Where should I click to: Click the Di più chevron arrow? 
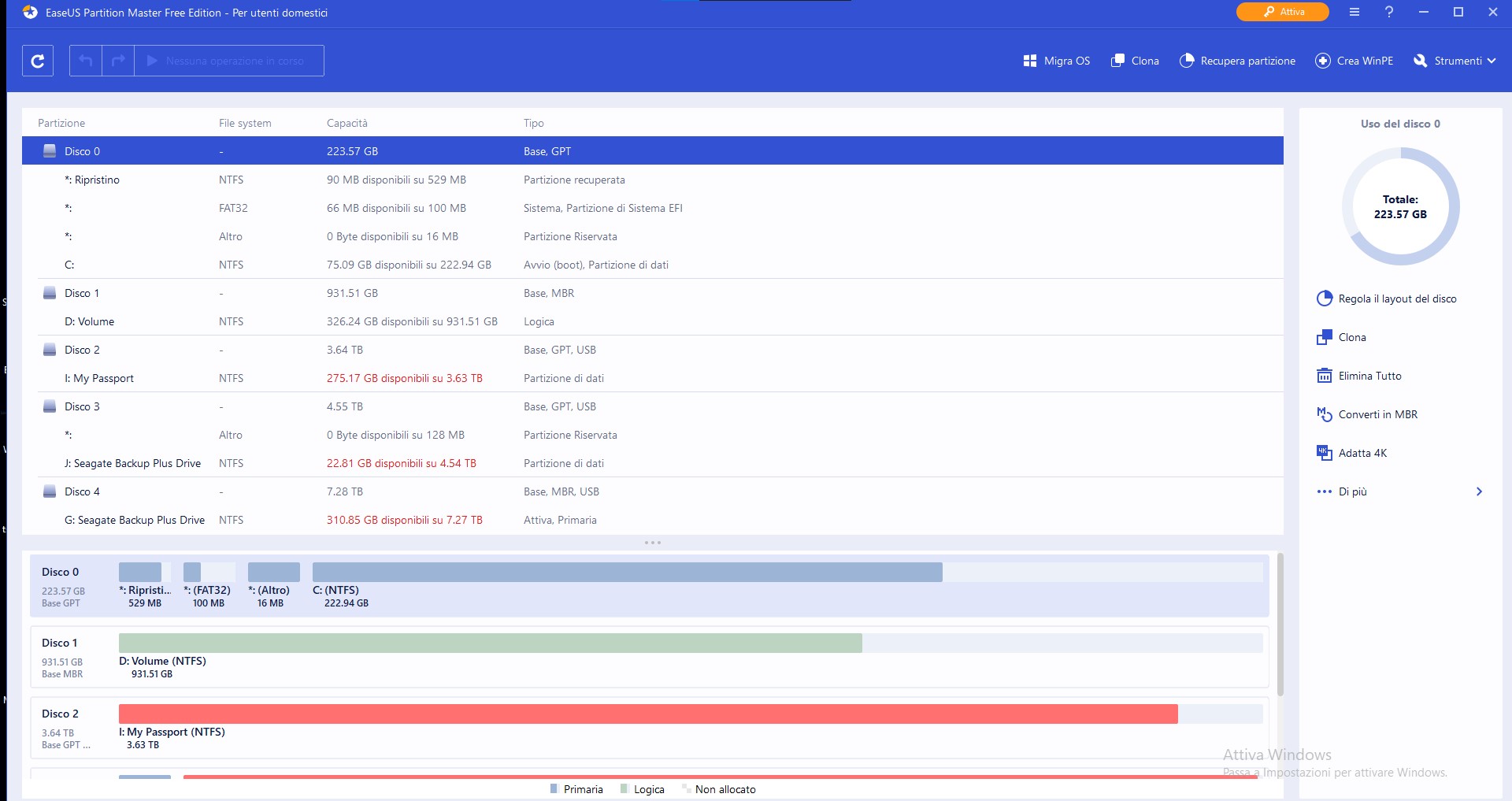coord(1479,491)
